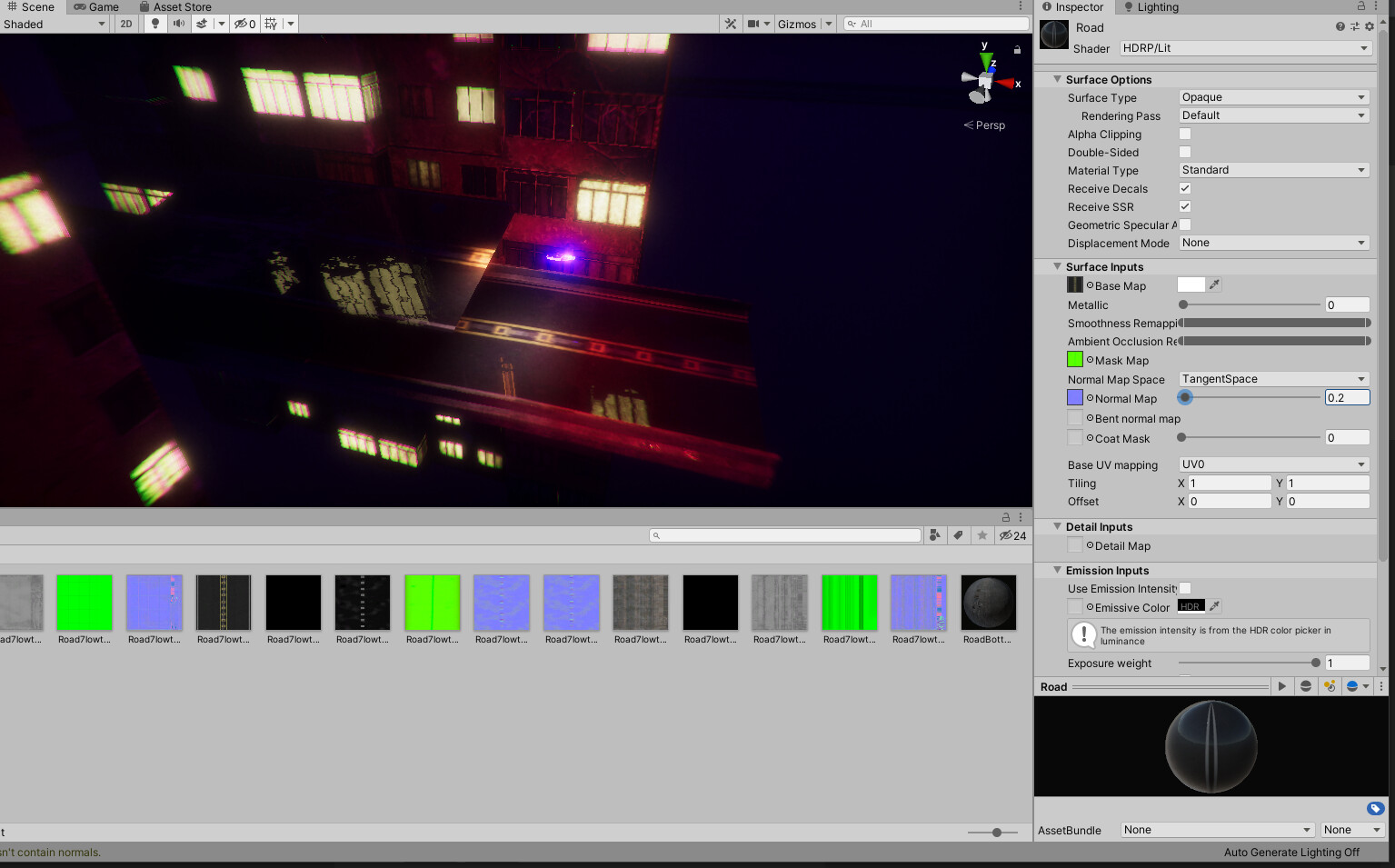This screenshot has height=868, width=1395.
Task: Click the search by type icon in Project
Action: tap(935, 535)
